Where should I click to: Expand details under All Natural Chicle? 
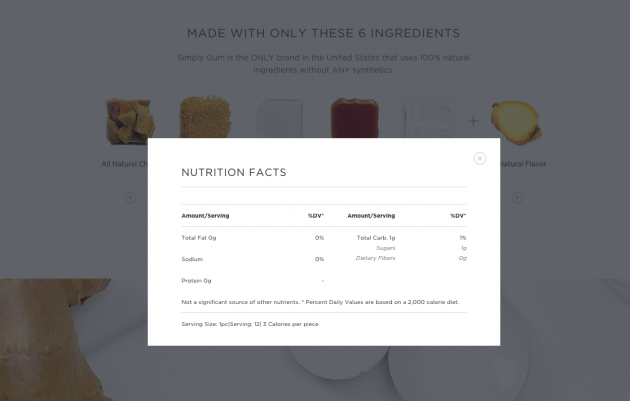[x=130, y=198]
